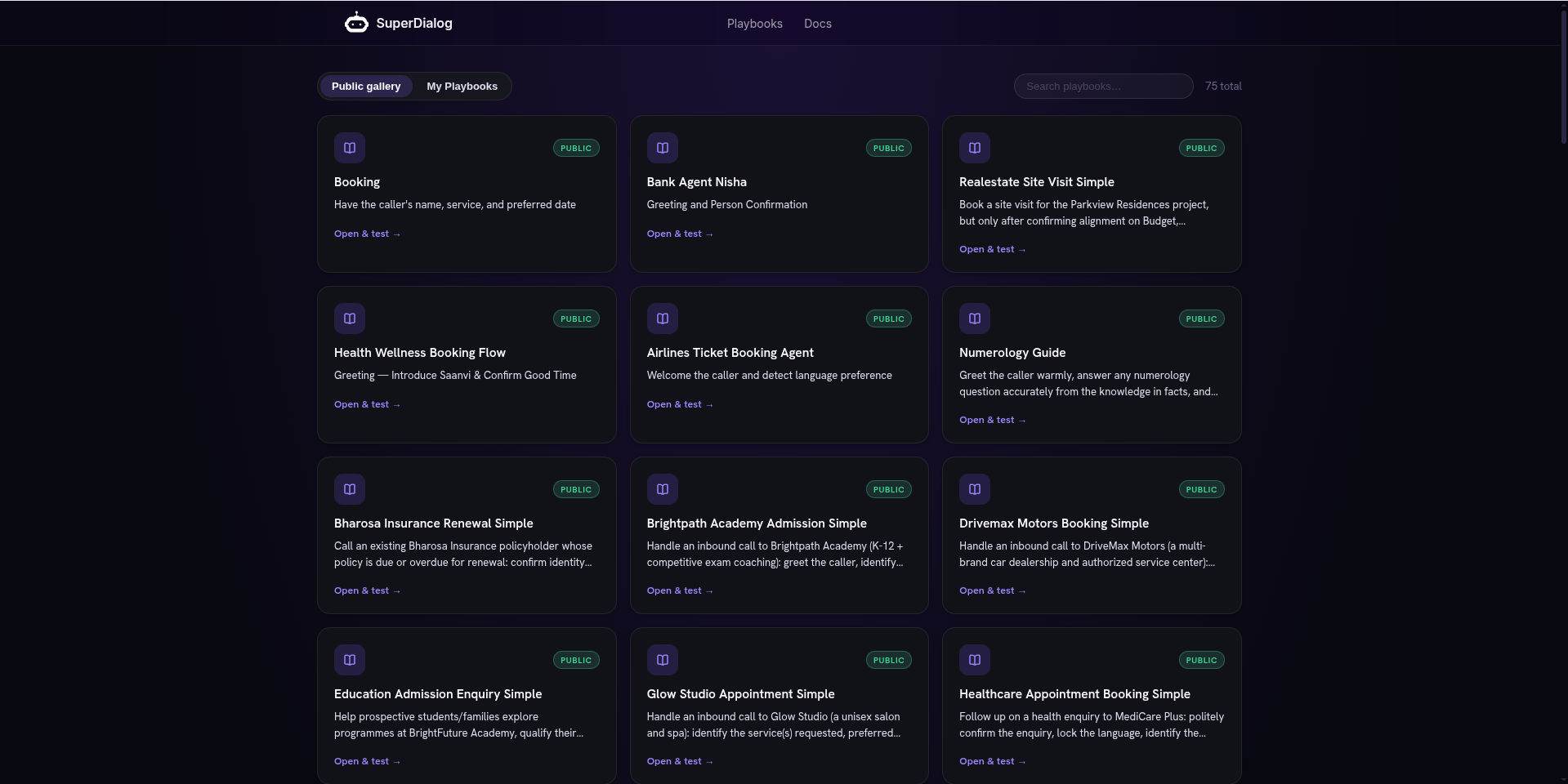Click the SuperDialog brand name
Image resolution: width=1568 pixels, height=784 pixels.
coord(414,23)
